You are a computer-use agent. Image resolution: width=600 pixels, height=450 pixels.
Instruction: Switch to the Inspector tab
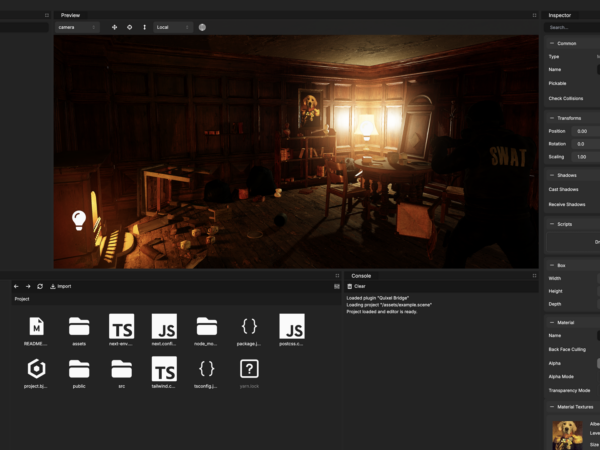[x=559, y=15]
